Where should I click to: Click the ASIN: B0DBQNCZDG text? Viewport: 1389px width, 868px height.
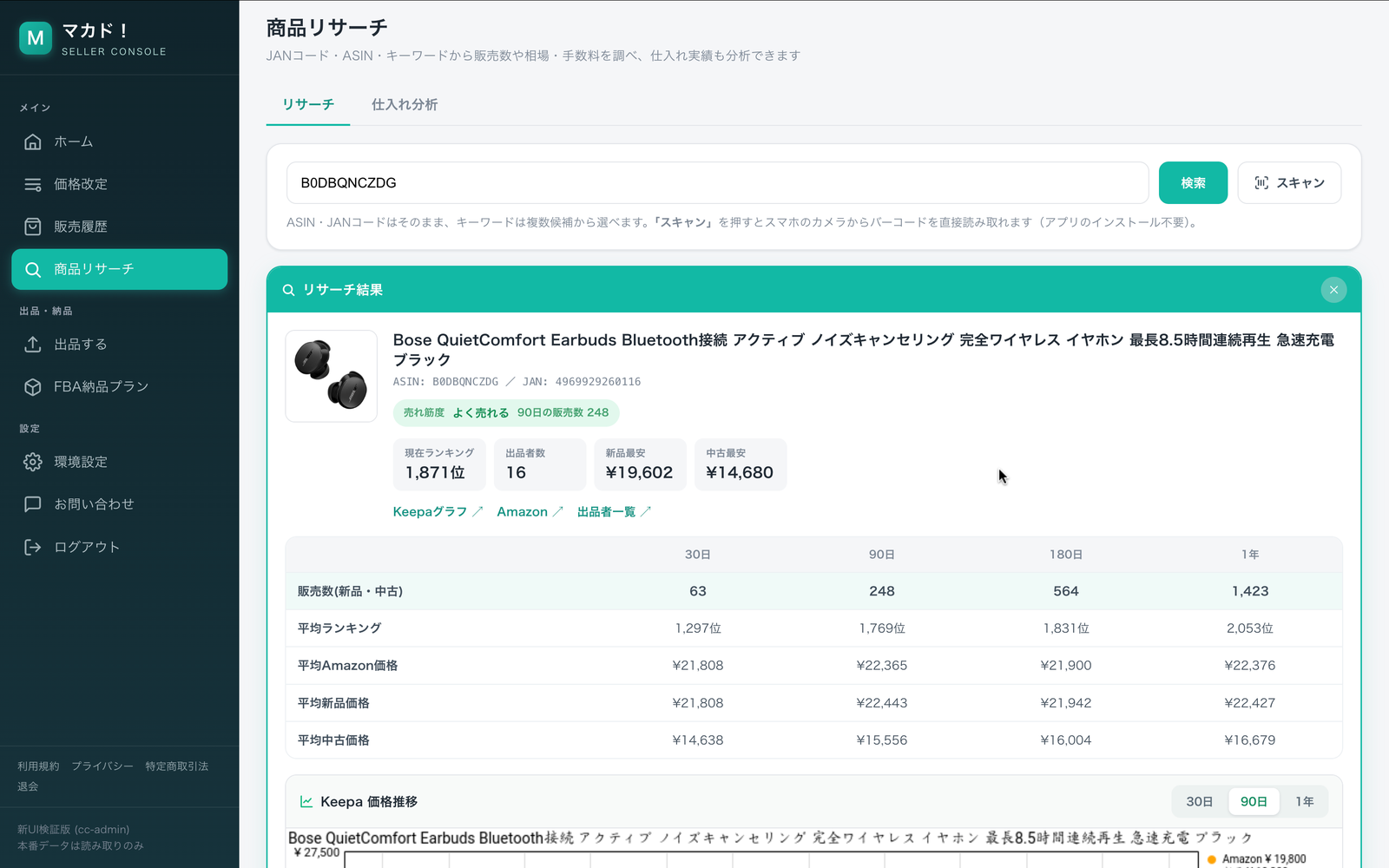(446, 382)
